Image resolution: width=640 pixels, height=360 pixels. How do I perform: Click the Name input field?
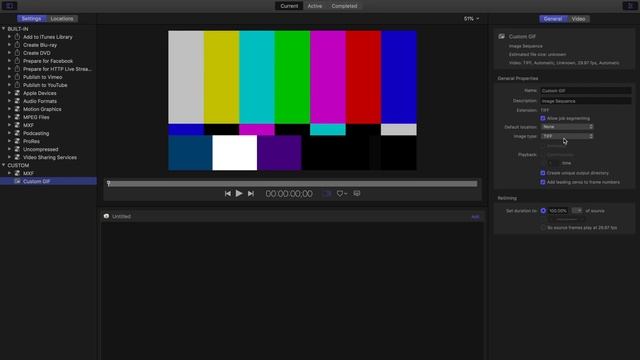[586, 91]
